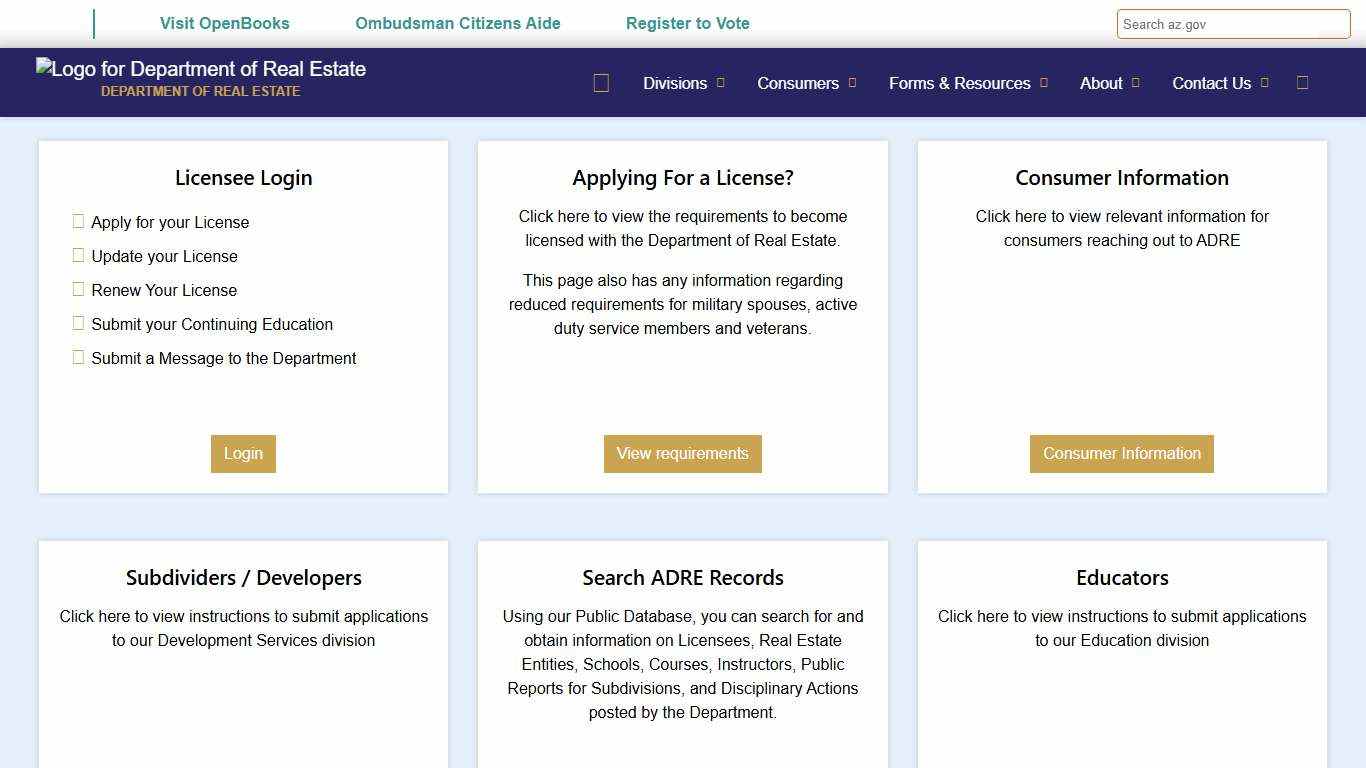The height and width of the screenshot is (768, 1366).
Task: Expand the Forms & Resources dropdown arrow
Action: [1043, 83]
